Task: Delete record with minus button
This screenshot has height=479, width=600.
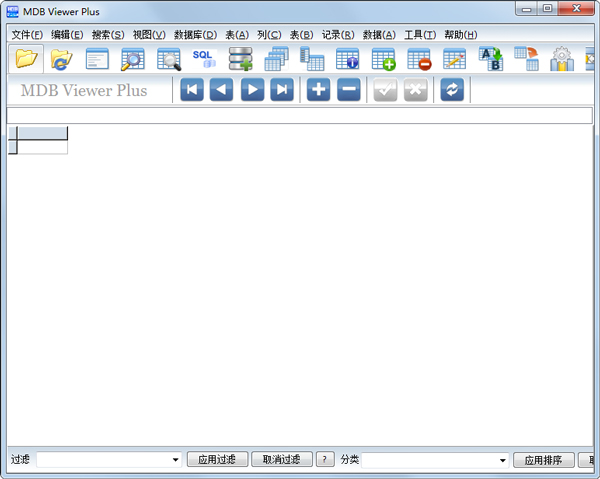Action: click(x=349, y=90)
